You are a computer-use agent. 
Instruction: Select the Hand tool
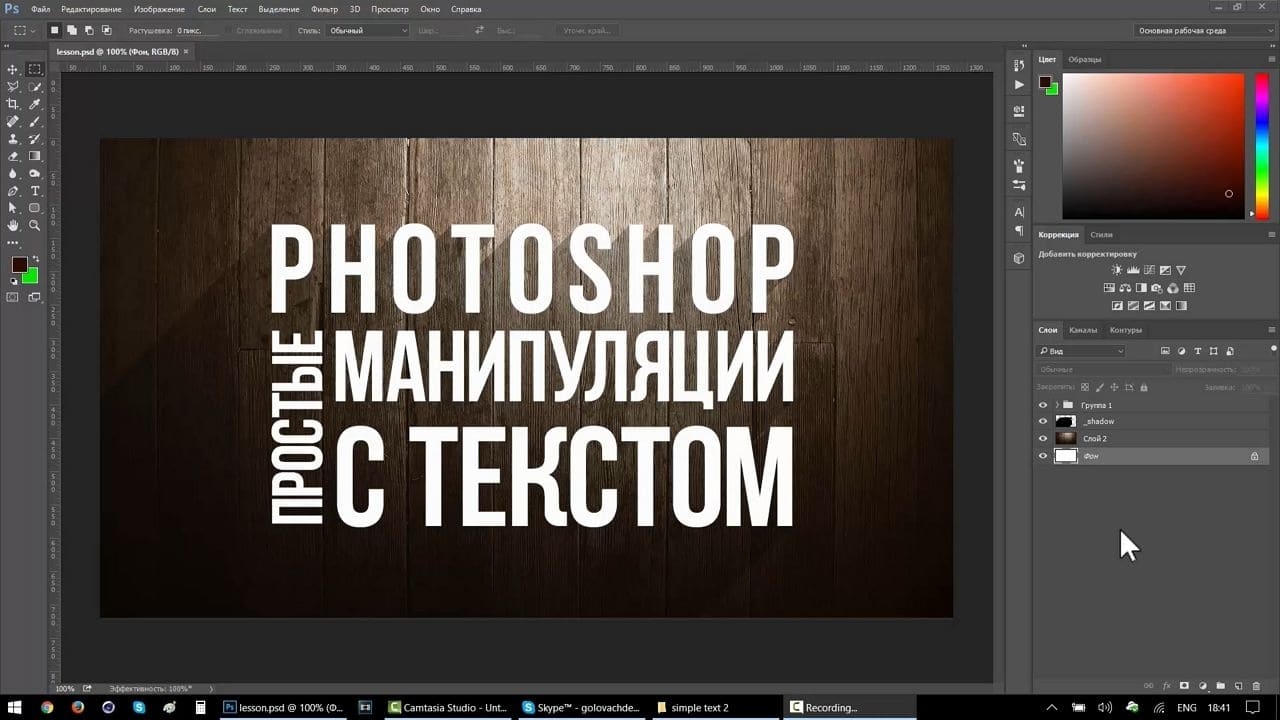13,225
